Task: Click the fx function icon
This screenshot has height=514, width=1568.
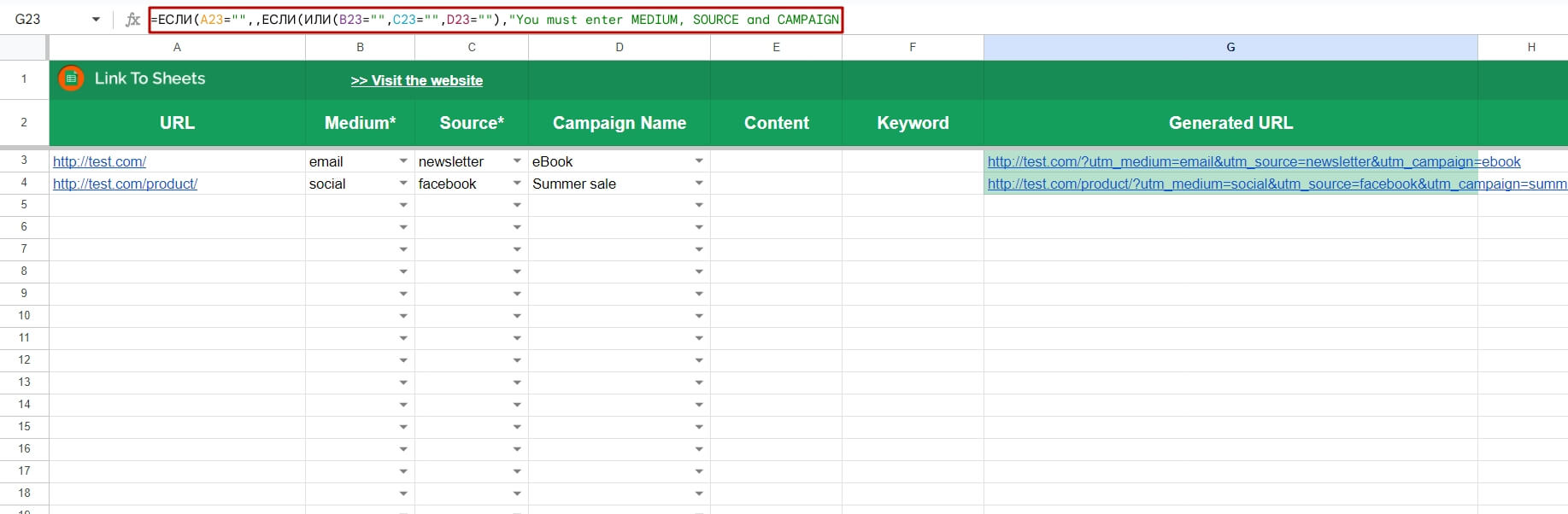Action: point(132,20)
